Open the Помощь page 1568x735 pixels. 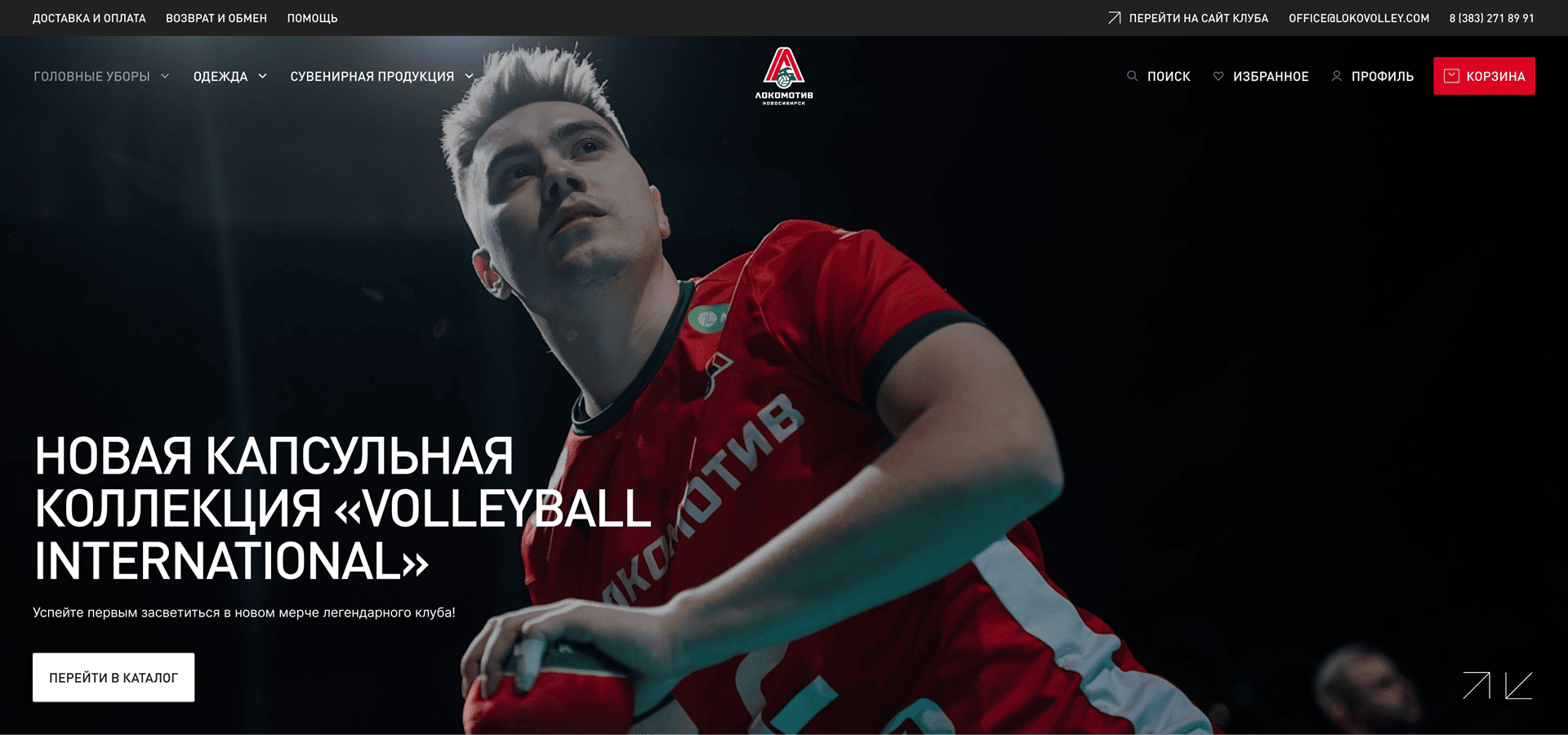point(312,18)
